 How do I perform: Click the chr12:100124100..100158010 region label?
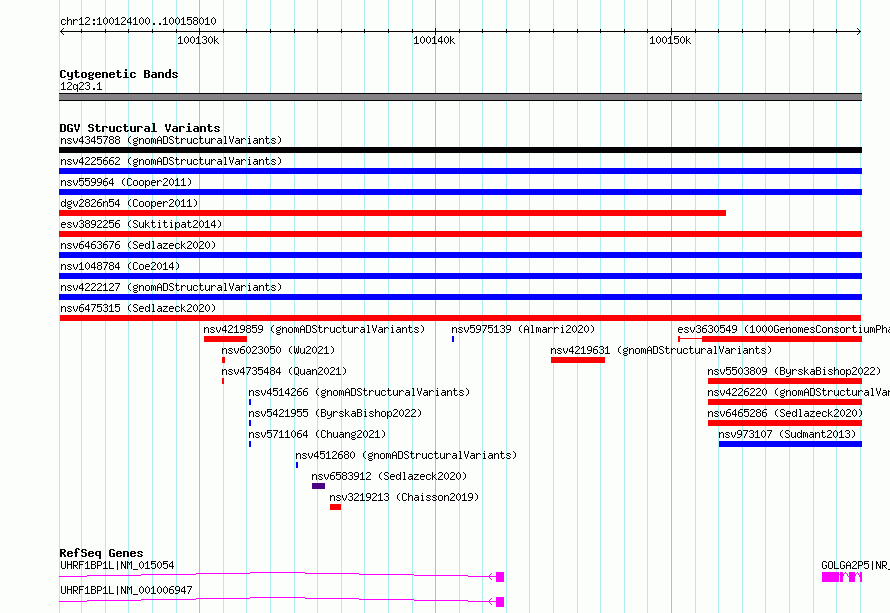138,22
